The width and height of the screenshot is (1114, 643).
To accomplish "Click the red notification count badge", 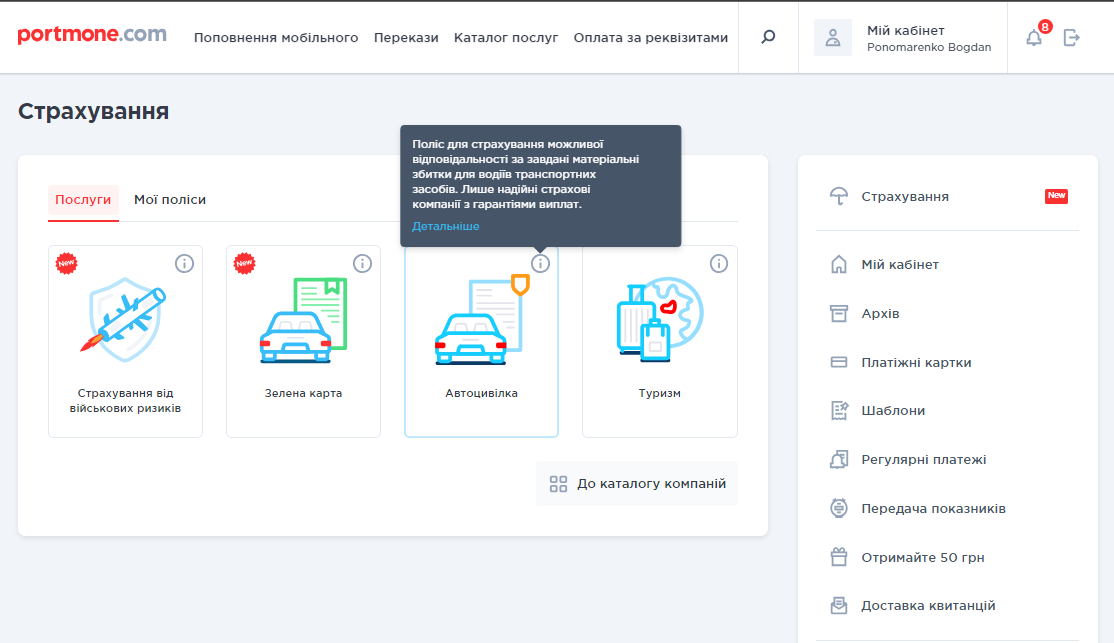I will coord(1044,27).
